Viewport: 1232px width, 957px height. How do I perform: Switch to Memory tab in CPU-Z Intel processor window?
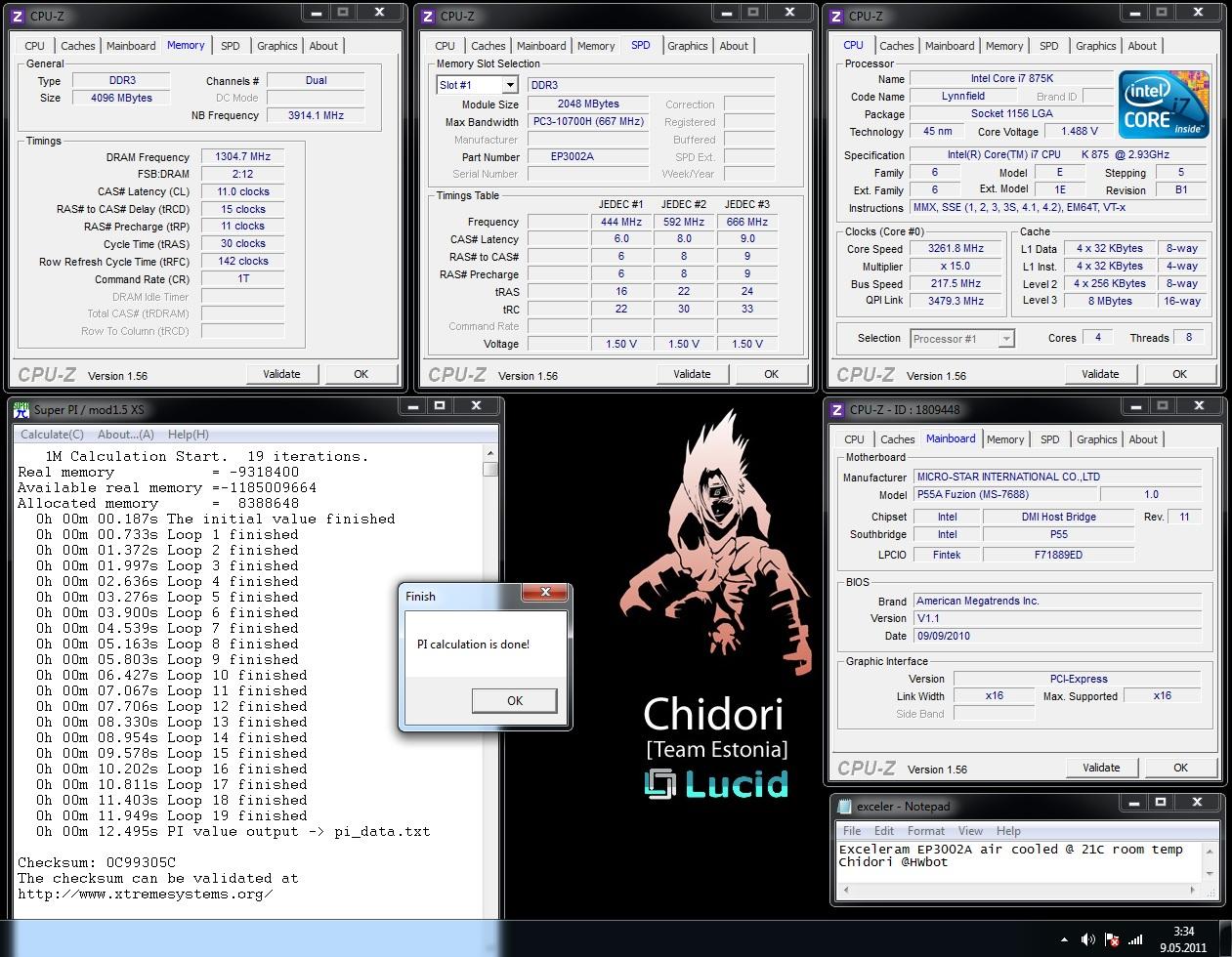[x=1004, y=46]
